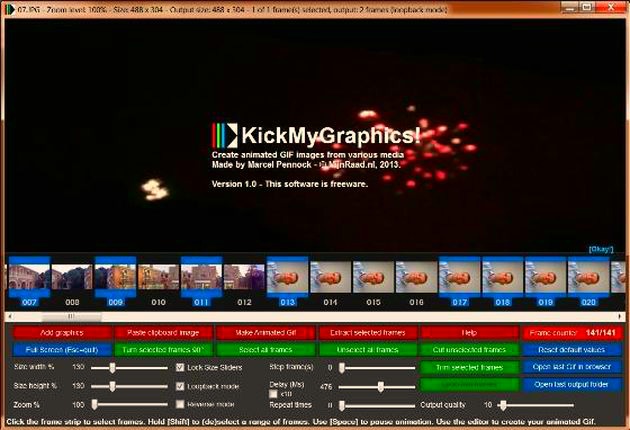Click the window minimize icon

pyautogui.click(x=569, y=7)
